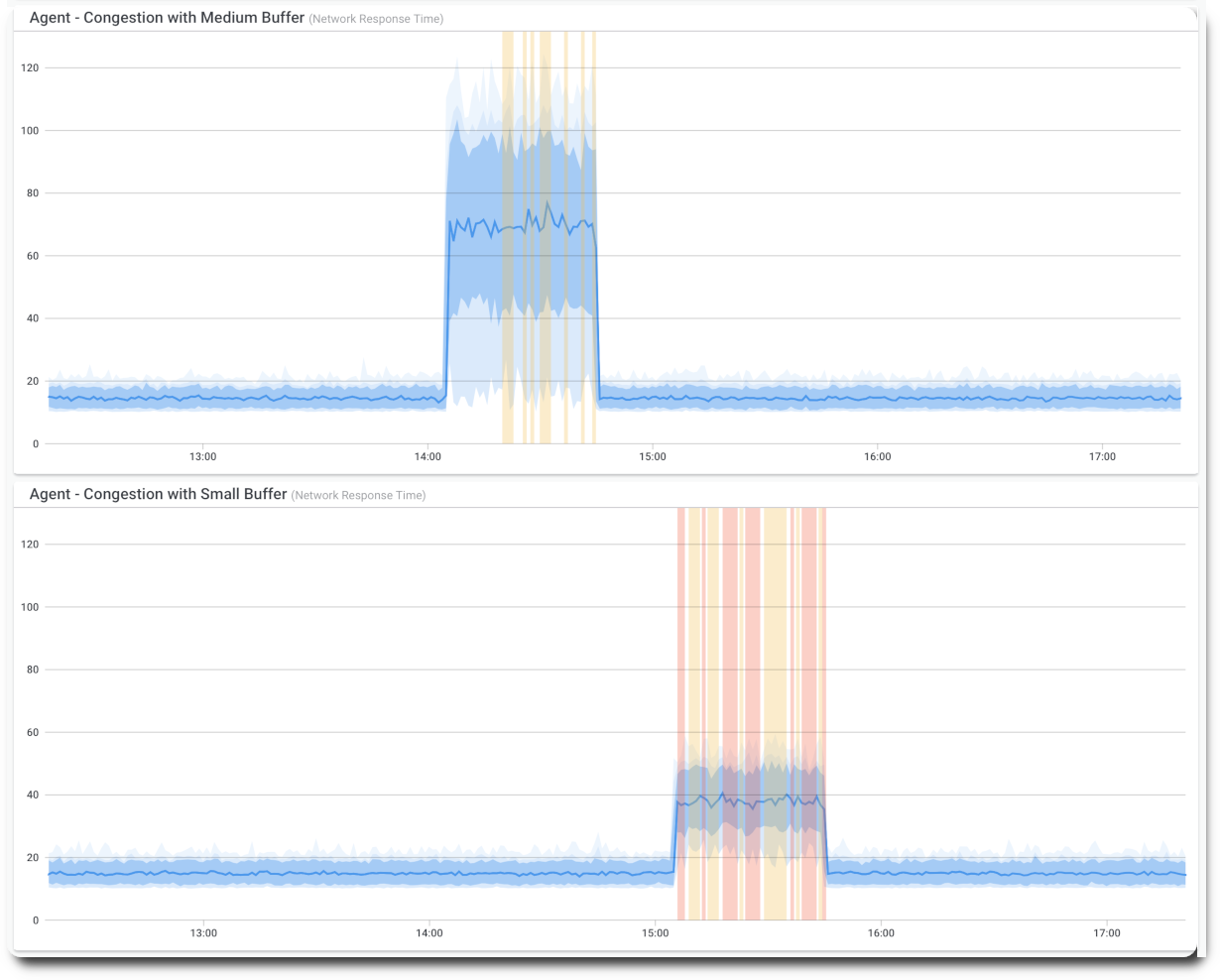Click the 17:00 label on the bottom chart axis

pos(1103,932)
